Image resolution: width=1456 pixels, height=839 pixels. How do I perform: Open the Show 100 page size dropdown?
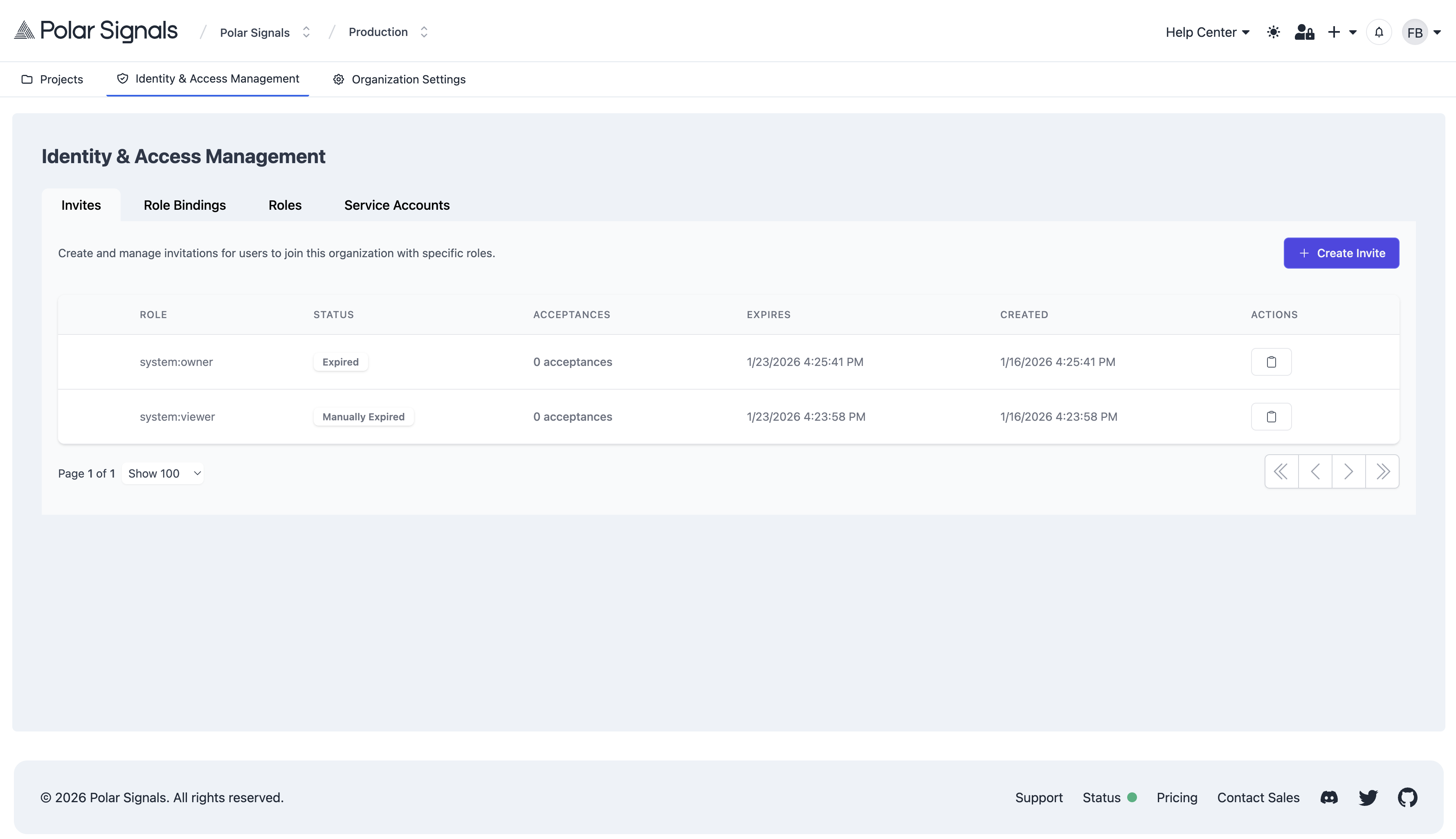163,473
